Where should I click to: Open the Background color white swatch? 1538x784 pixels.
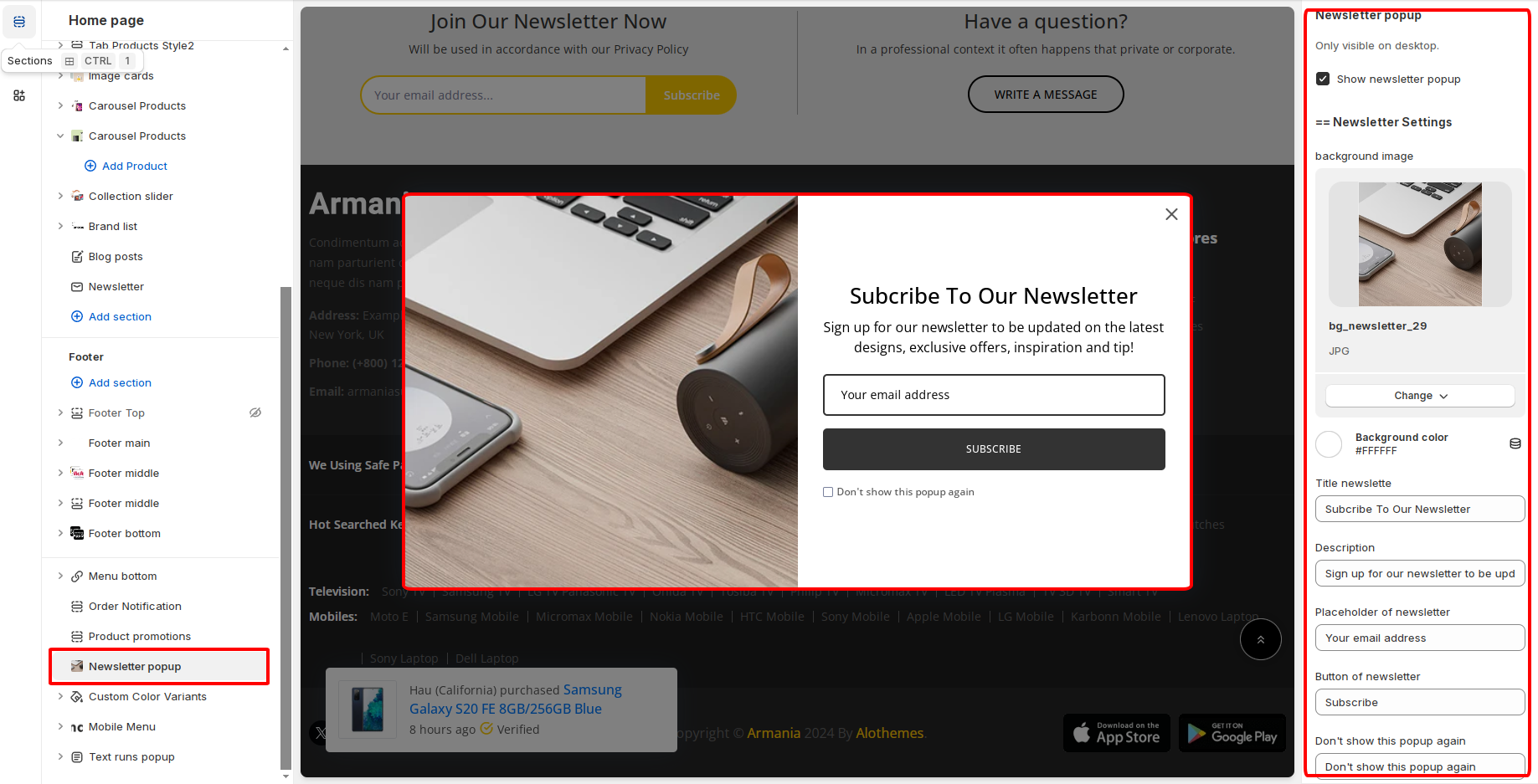point(1329,444)
